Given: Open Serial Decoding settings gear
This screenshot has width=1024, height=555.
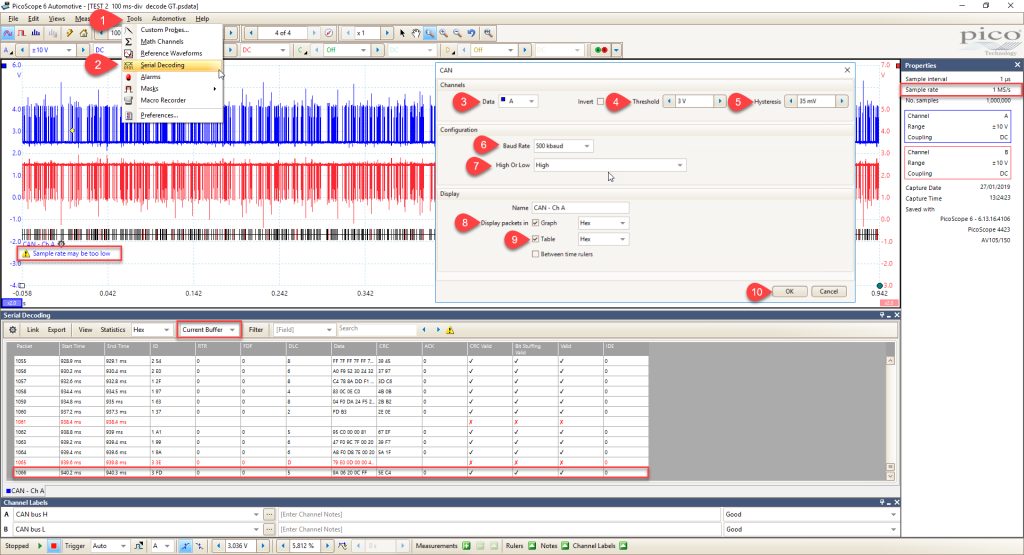Looking at the screenshot, I should pyautogui.click(x=12, y=330).
